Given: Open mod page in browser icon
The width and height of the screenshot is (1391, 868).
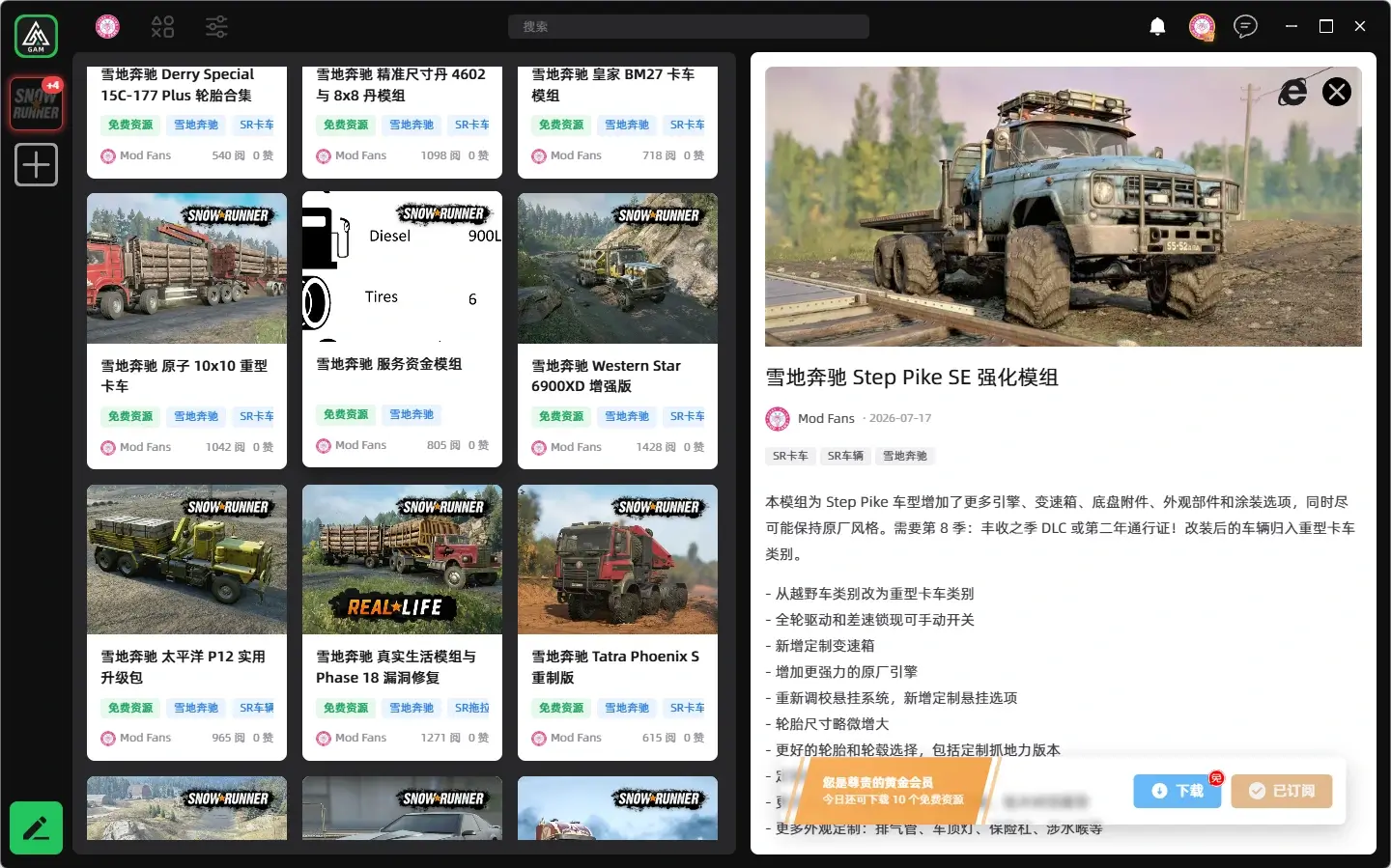Looking at the screenshot, I should [1292, 92].
